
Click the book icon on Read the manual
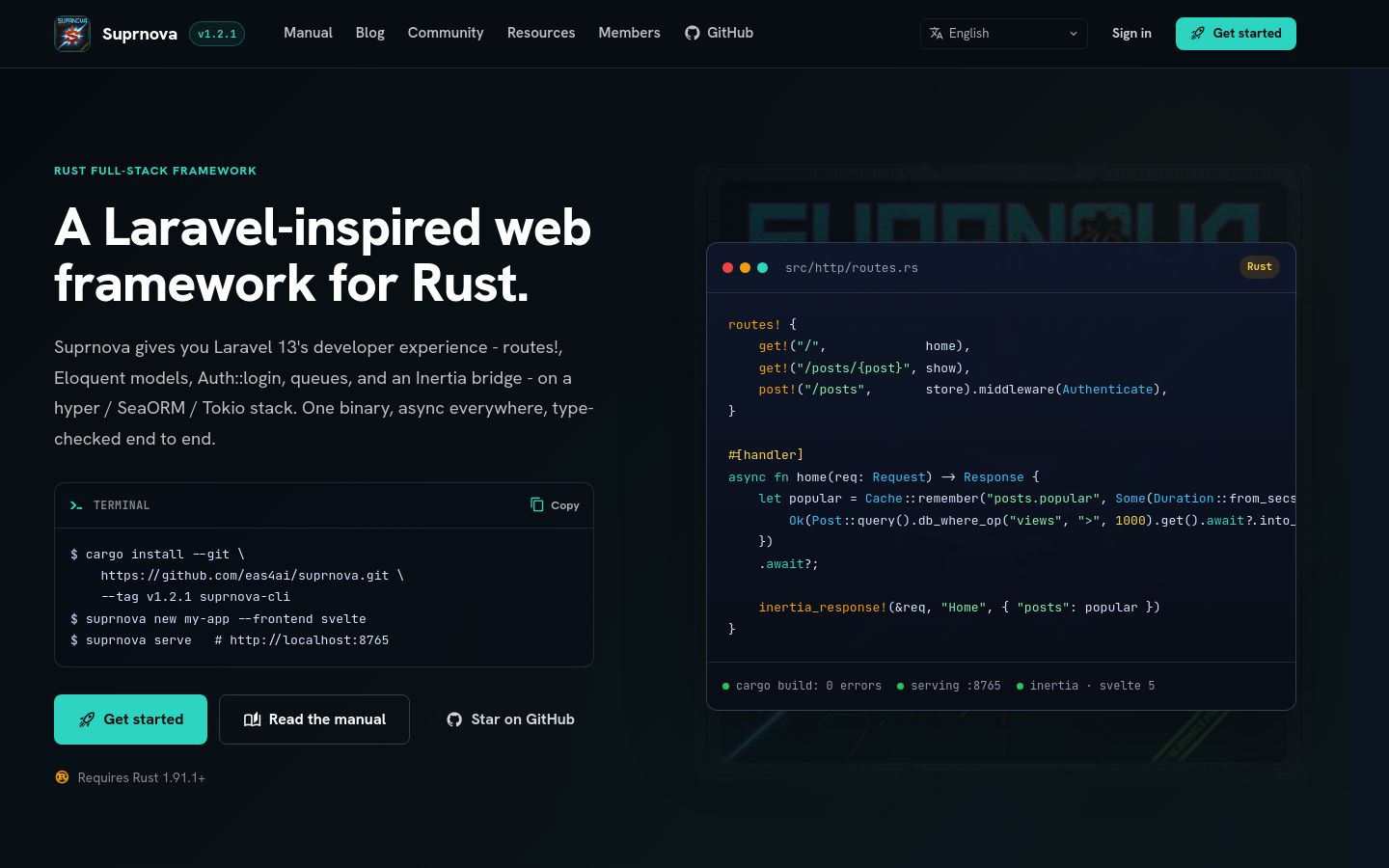click(253, 719)
